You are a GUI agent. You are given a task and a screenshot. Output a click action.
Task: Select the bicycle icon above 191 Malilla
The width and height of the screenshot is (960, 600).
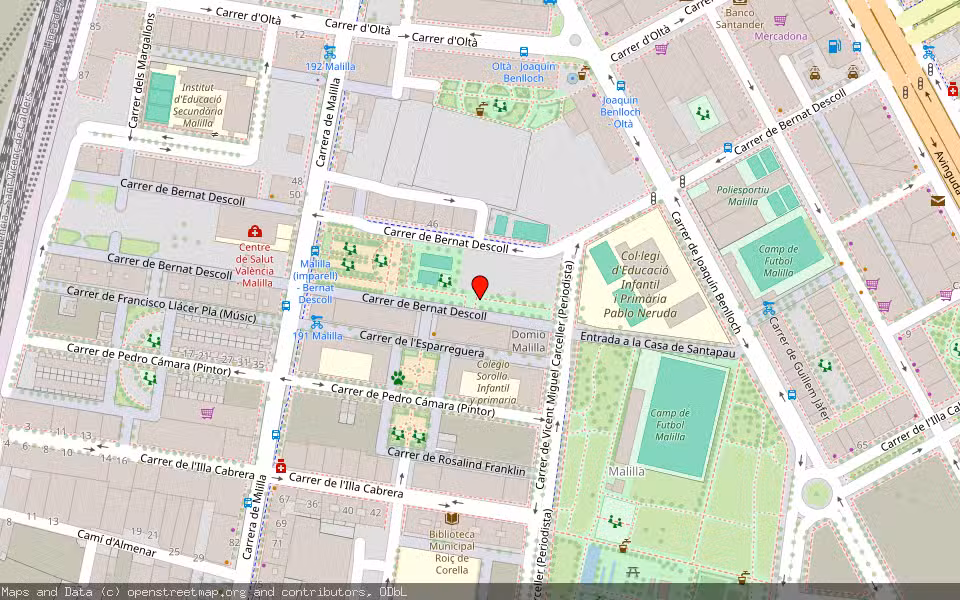[317, 321]
